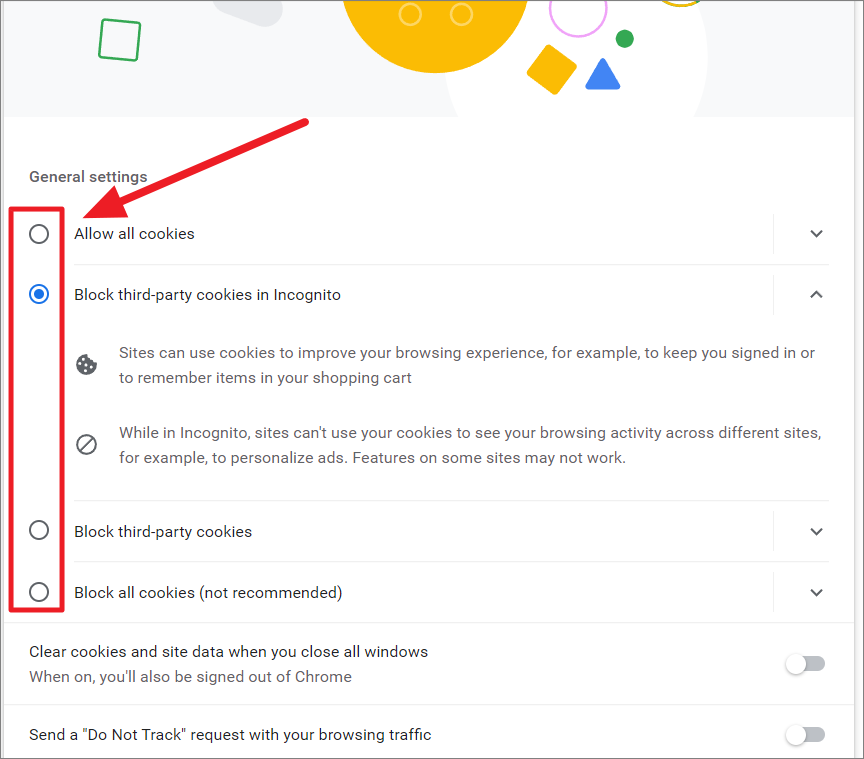Screen dimensions: 864x759
Task: Select the Allow all cookies radio button
Action: click(39, 234)
